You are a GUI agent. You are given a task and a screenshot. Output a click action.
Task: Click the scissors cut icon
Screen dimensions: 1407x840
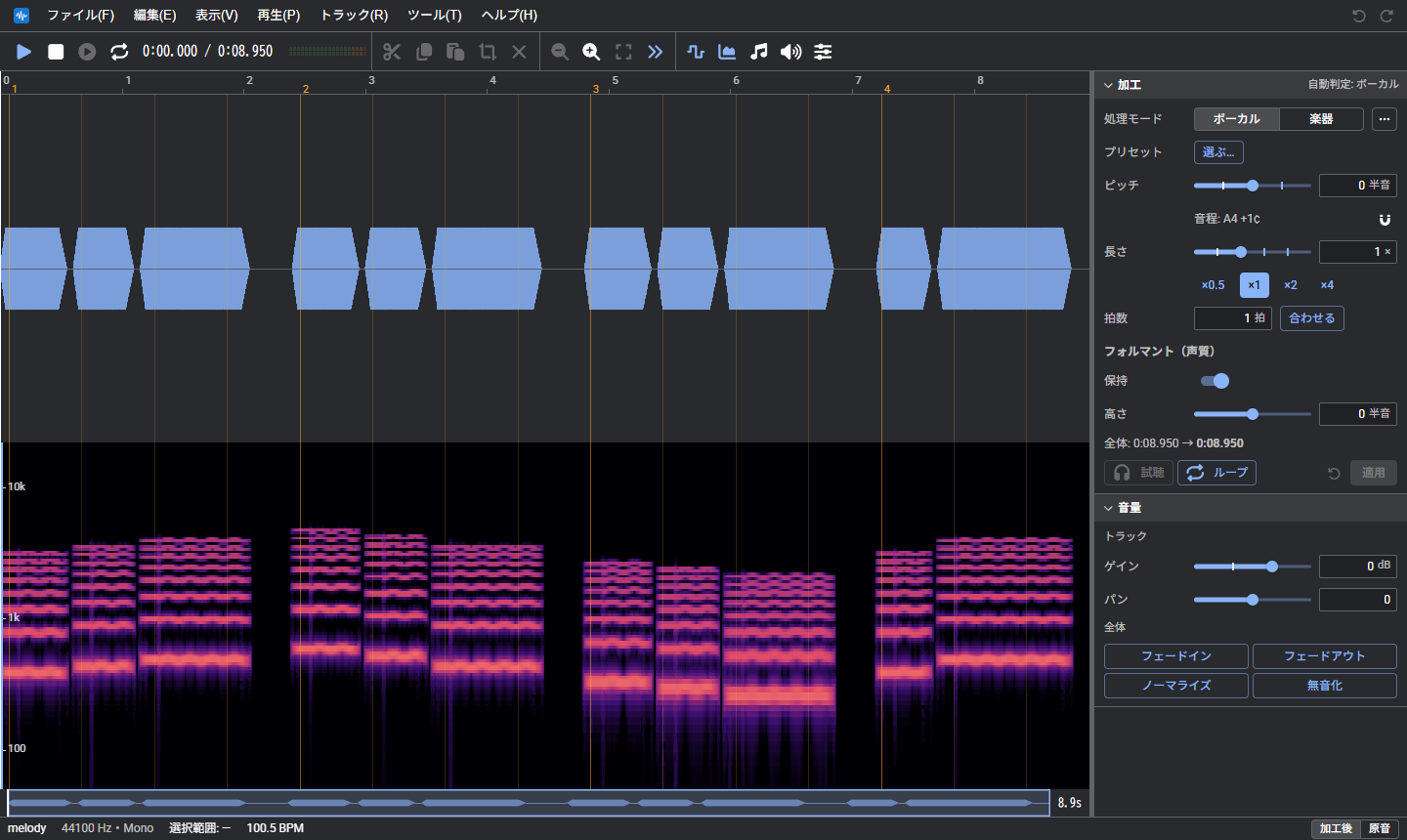[x=392, y=52]
